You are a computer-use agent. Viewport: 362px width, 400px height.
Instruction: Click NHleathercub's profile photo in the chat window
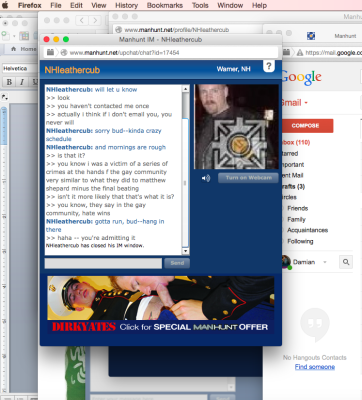[x=236, y=127]
